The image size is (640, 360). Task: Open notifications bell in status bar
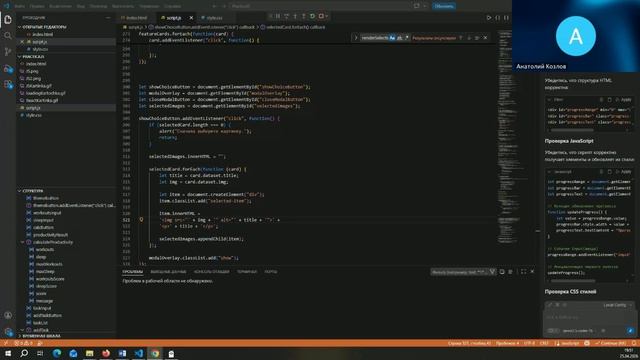pos(634,343)
